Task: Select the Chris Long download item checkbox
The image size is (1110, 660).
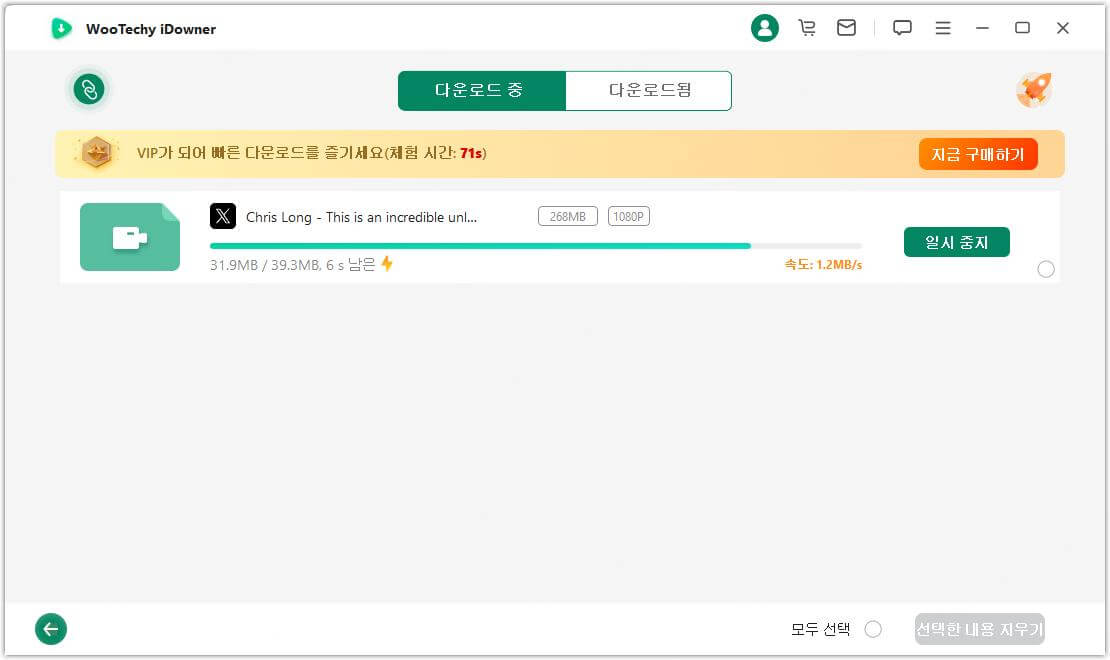Action: click(1046, 269)
